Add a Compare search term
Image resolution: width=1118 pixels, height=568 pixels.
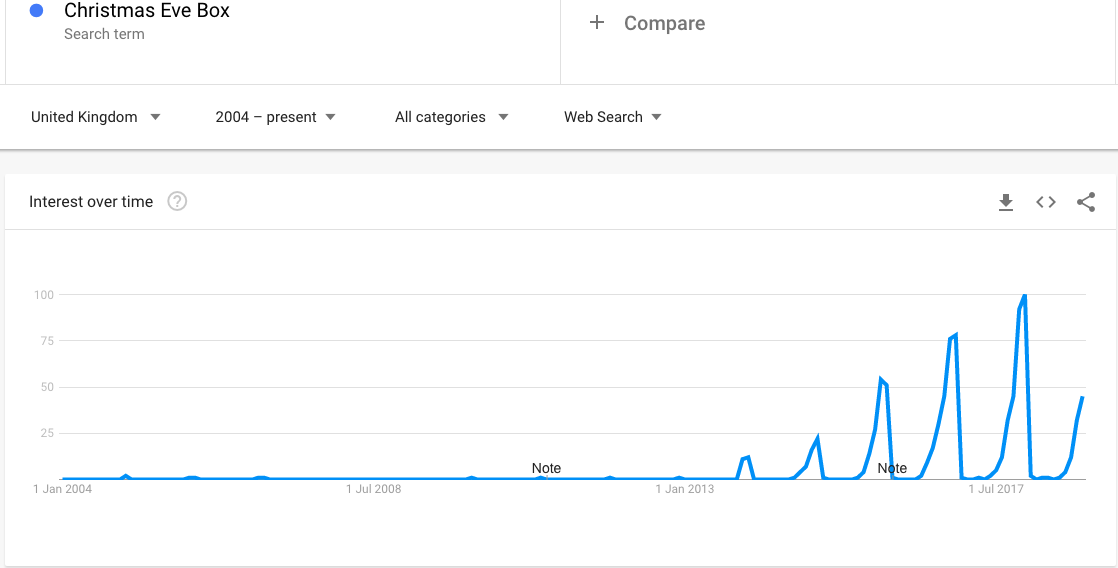[664, 23]
